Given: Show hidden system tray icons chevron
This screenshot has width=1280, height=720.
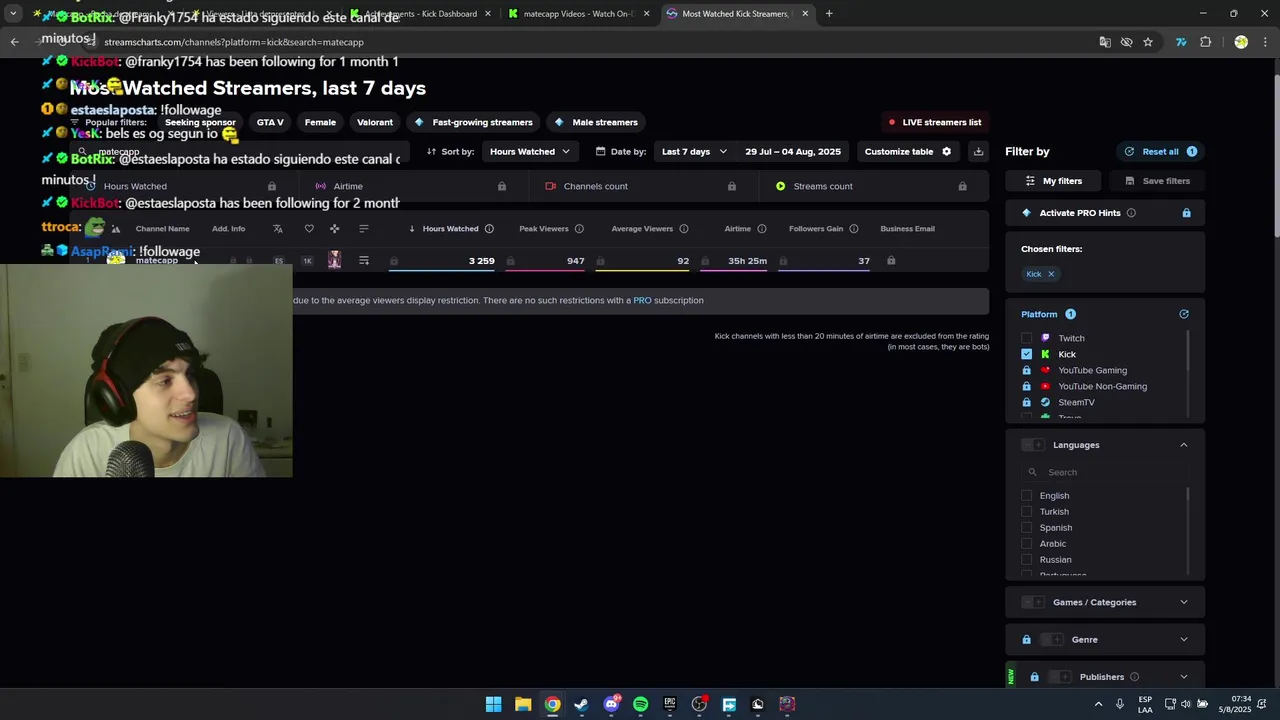Looking at the screenshot, I should [x=1098, y=704].
